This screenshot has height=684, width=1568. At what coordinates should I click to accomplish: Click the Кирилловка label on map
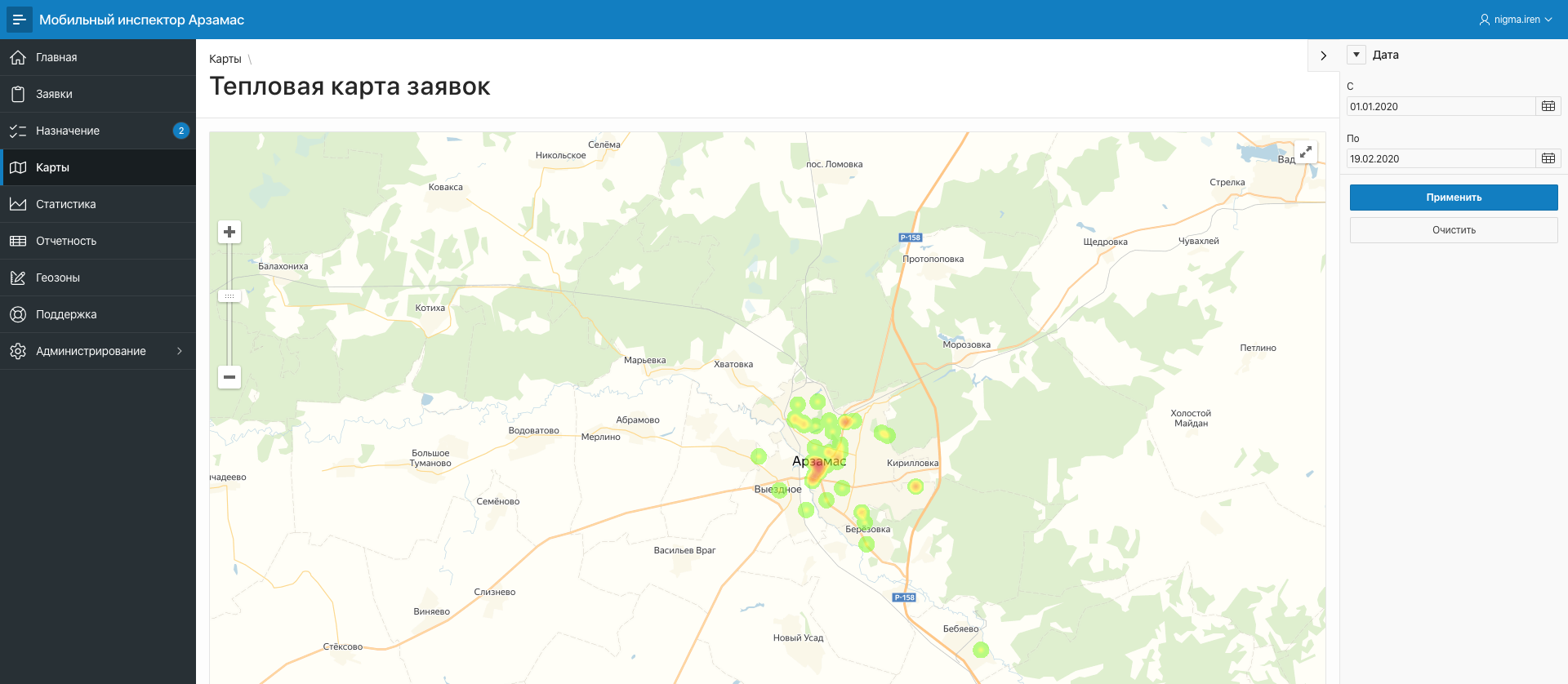913,463
